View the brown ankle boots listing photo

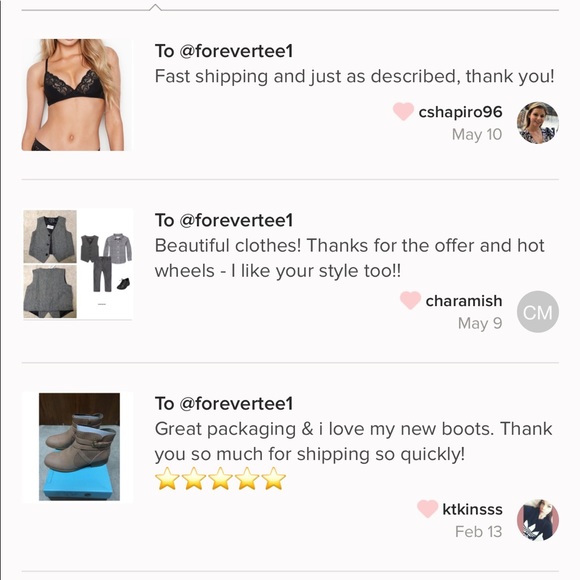79,447
